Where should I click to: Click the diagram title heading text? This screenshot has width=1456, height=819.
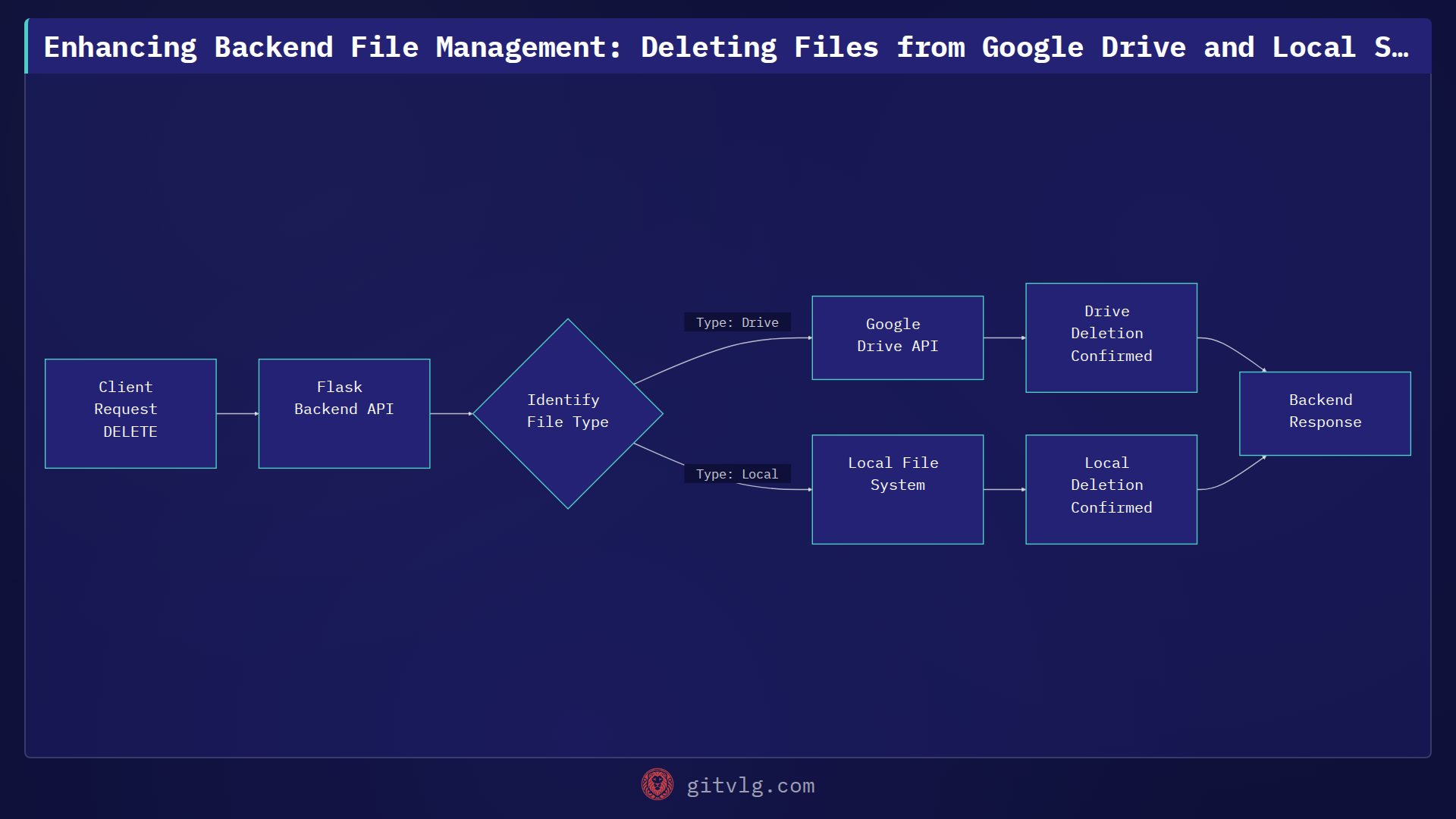pyautogui.click(x=726, y=47)
